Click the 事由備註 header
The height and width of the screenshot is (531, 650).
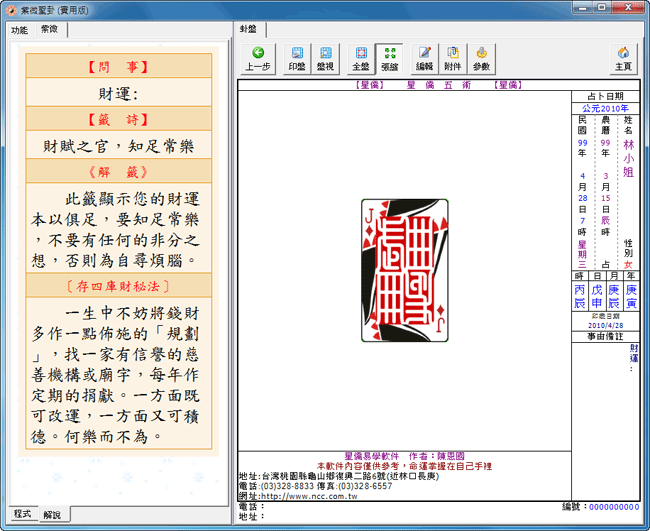point(605,337)
